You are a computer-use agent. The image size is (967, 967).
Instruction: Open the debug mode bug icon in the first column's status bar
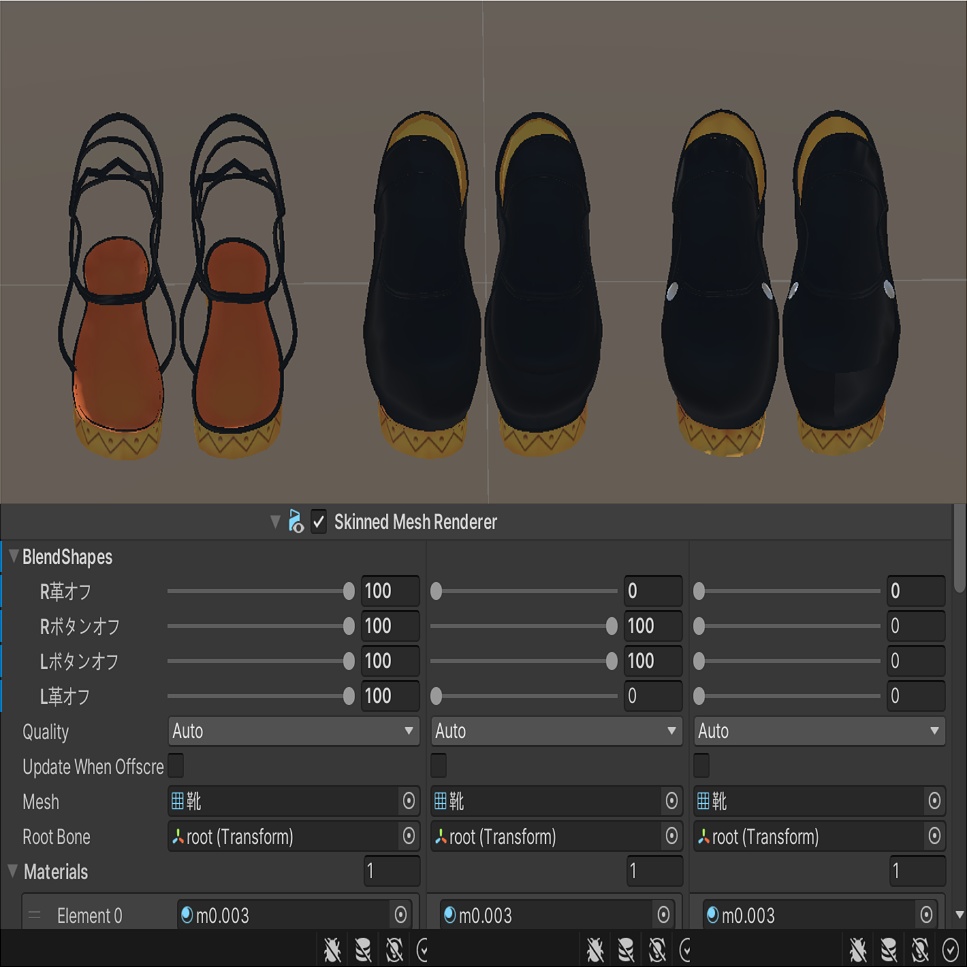pyautogui.click(x=332, y=950)
